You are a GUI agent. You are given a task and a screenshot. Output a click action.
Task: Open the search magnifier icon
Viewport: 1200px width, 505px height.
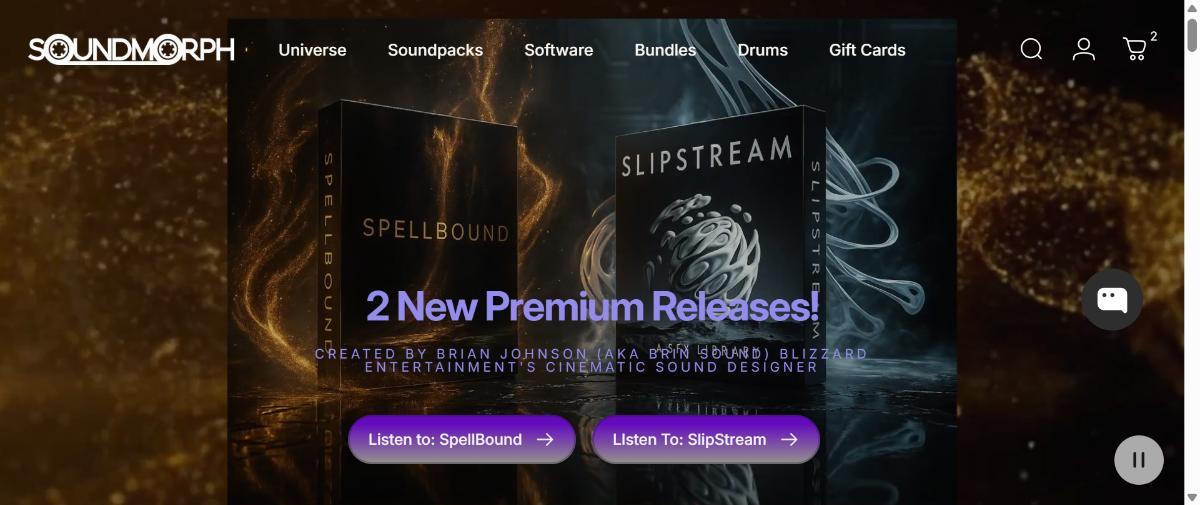point(1031,49)
